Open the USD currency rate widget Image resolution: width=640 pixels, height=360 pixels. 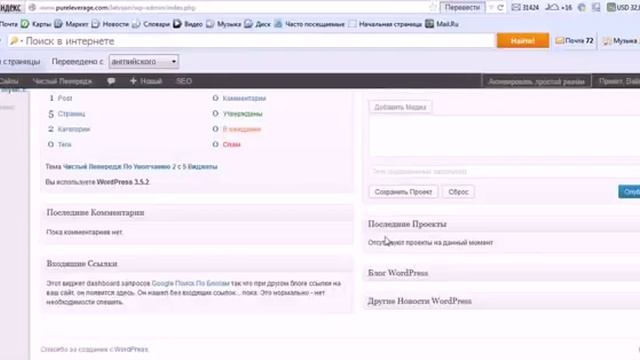[x=623, y=8]
